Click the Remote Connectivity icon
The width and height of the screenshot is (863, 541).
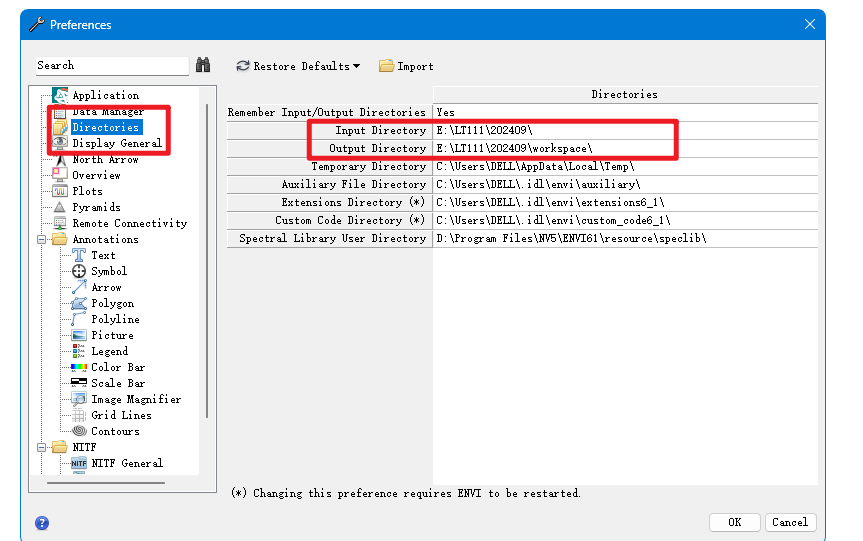pos(60,223)
